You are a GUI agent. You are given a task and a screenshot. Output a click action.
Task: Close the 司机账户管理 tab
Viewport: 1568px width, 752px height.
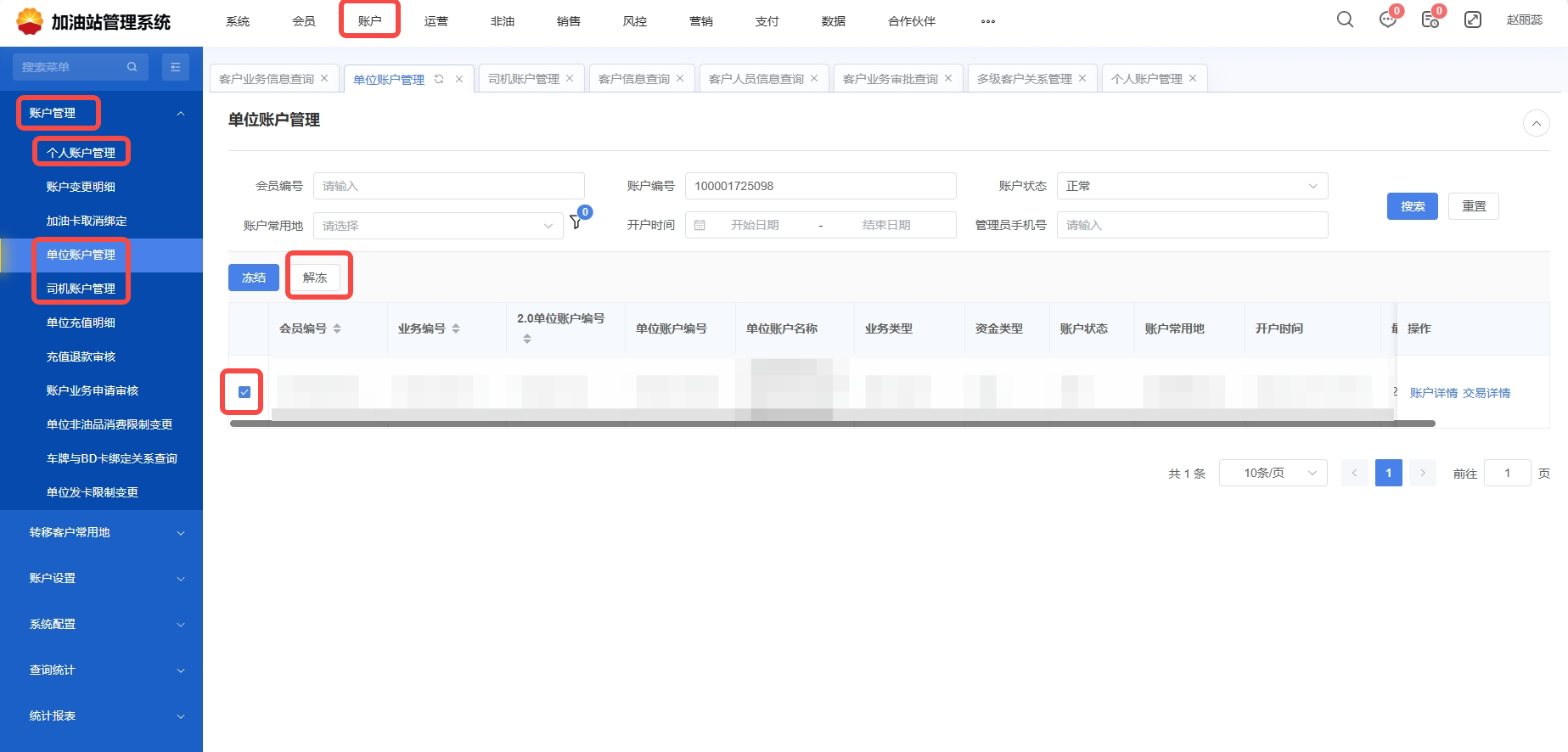570,78
